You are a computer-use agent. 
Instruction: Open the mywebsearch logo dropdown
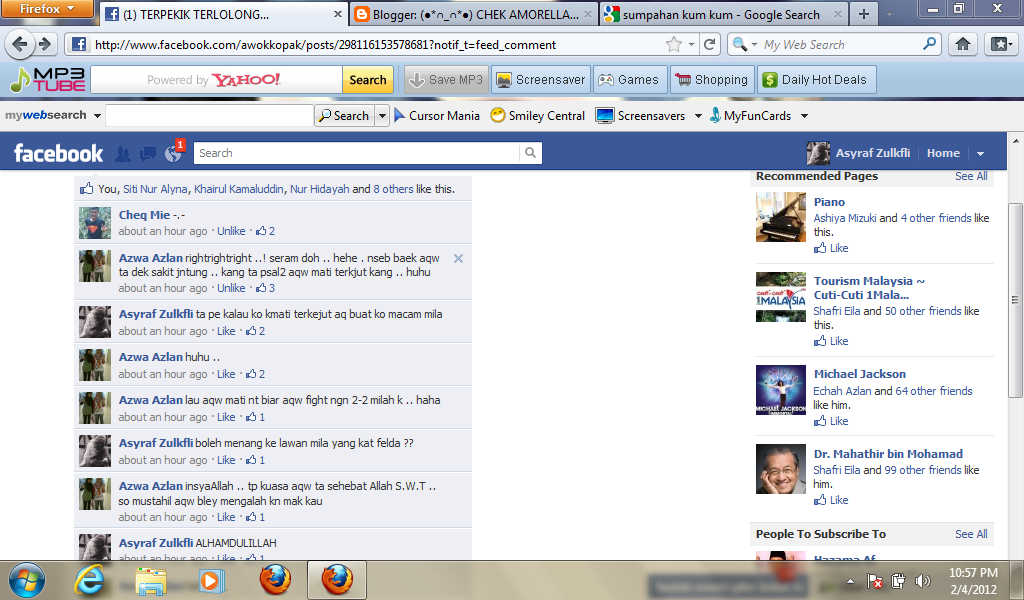(x=97, y=116)
